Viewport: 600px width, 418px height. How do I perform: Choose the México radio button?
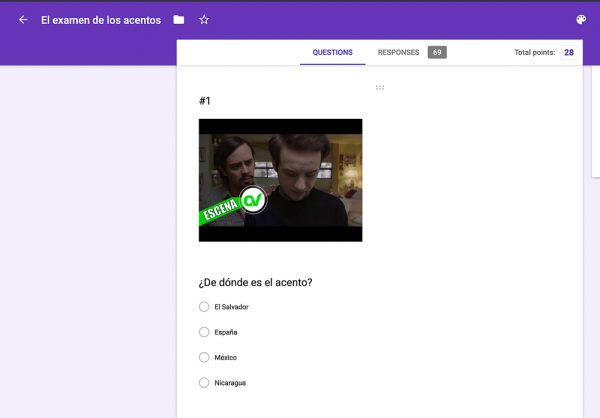(x=204, y=357)
